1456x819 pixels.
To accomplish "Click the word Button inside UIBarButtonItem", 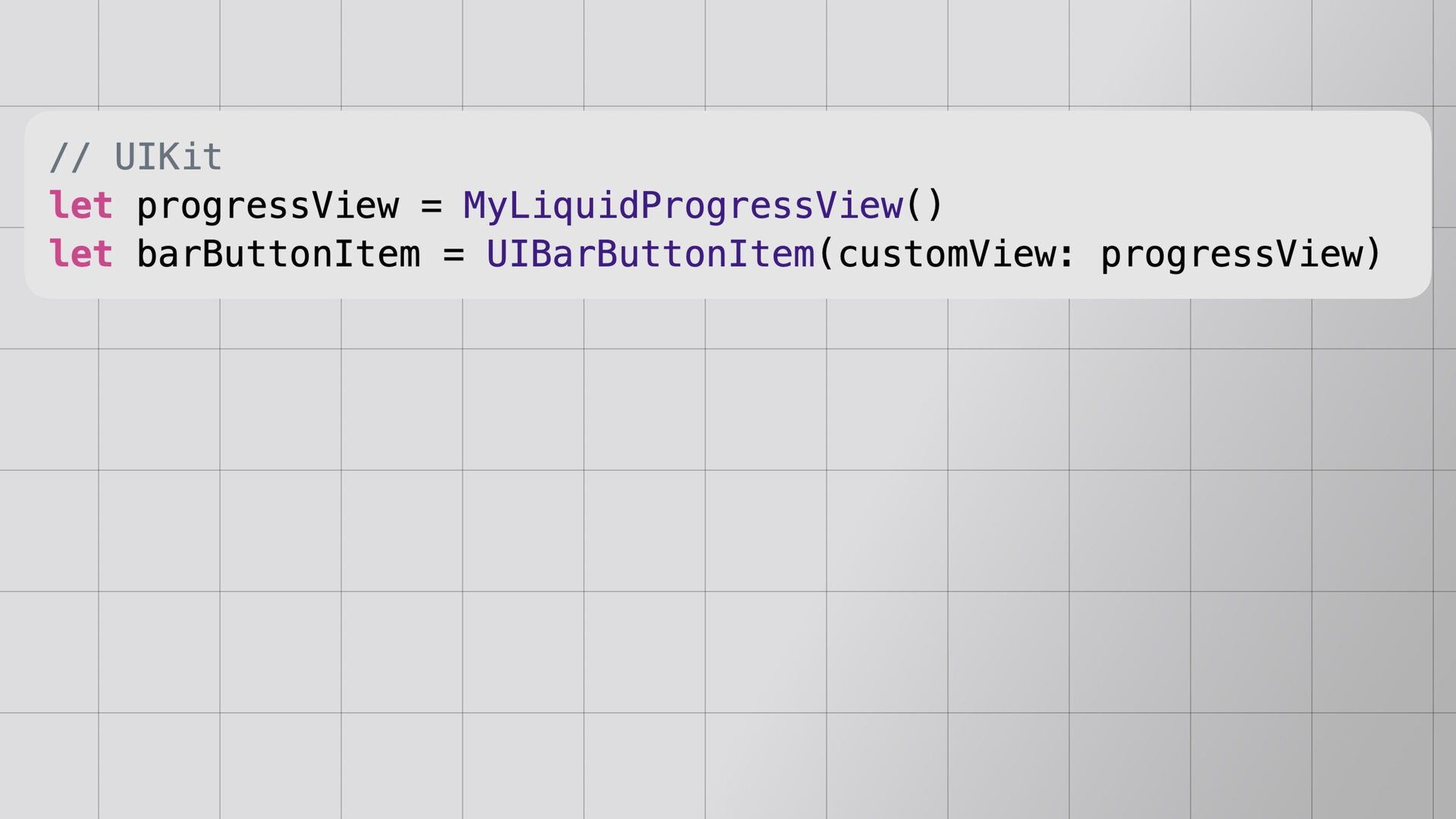I will click(x=662, y=254).
